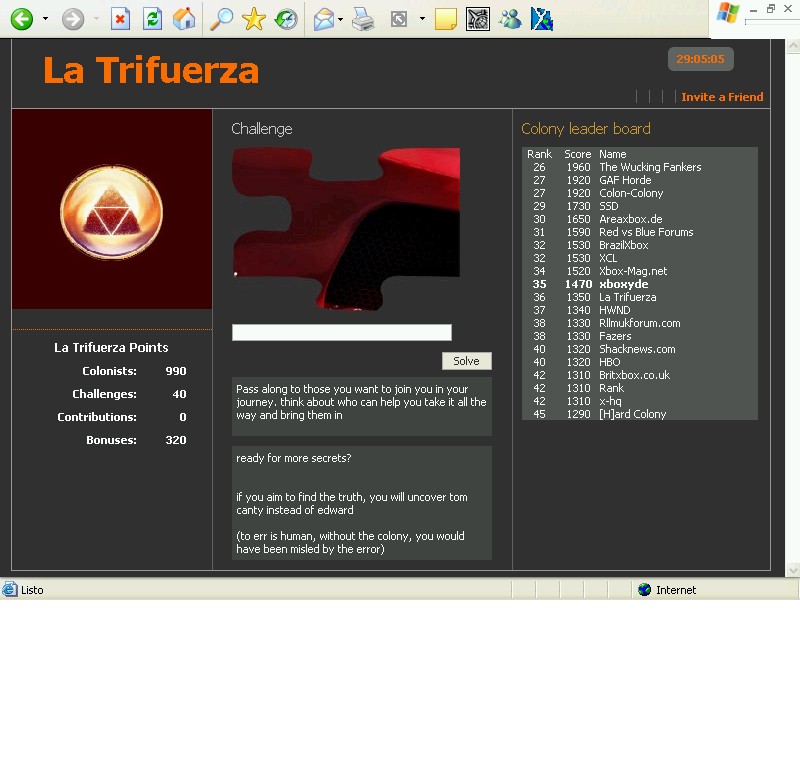This screenshot has height=780, width=800.
Task: Click the grey Forward arrow button
Action: 73,20
